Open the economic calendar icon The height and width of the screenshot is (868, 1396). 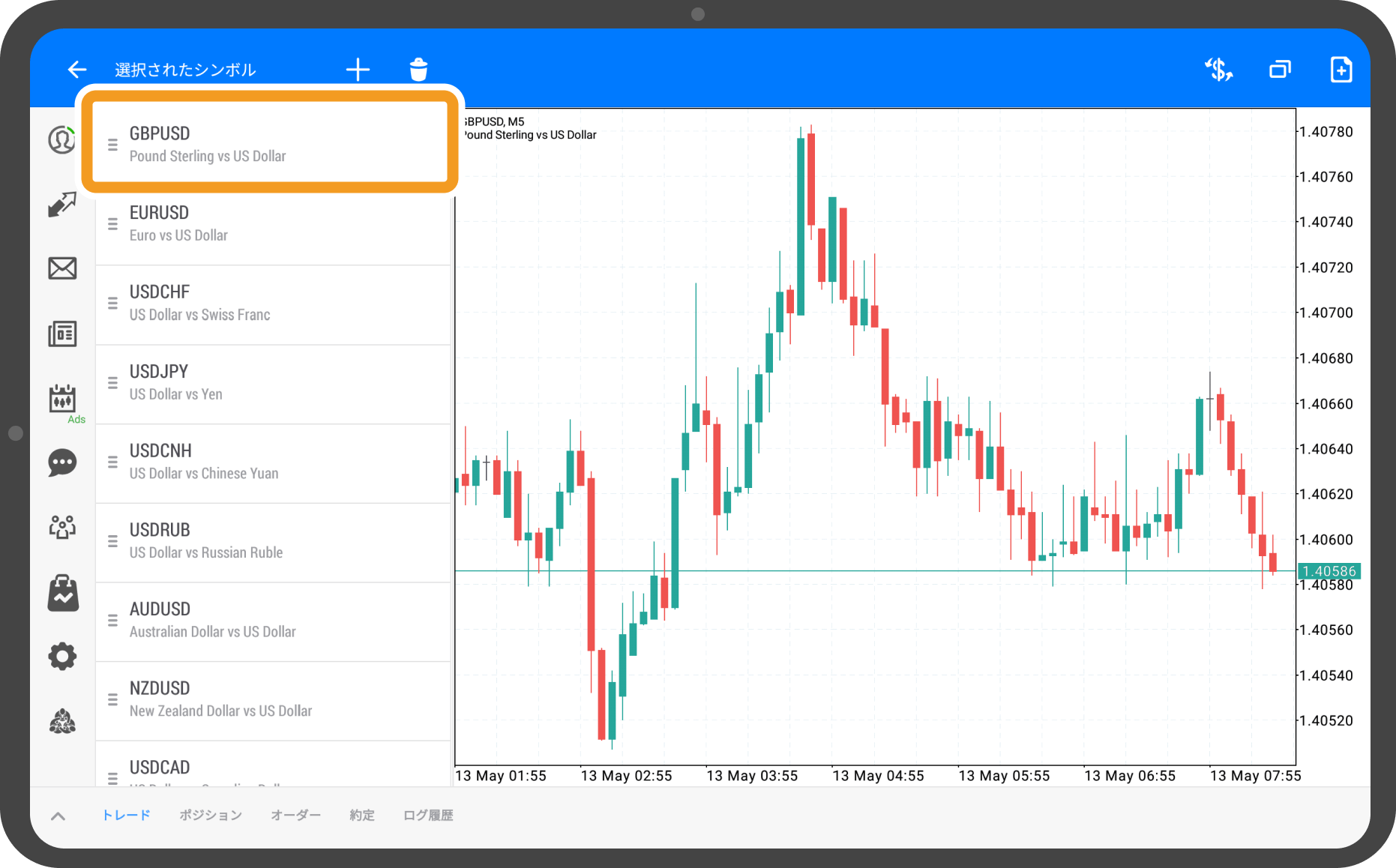62,398
